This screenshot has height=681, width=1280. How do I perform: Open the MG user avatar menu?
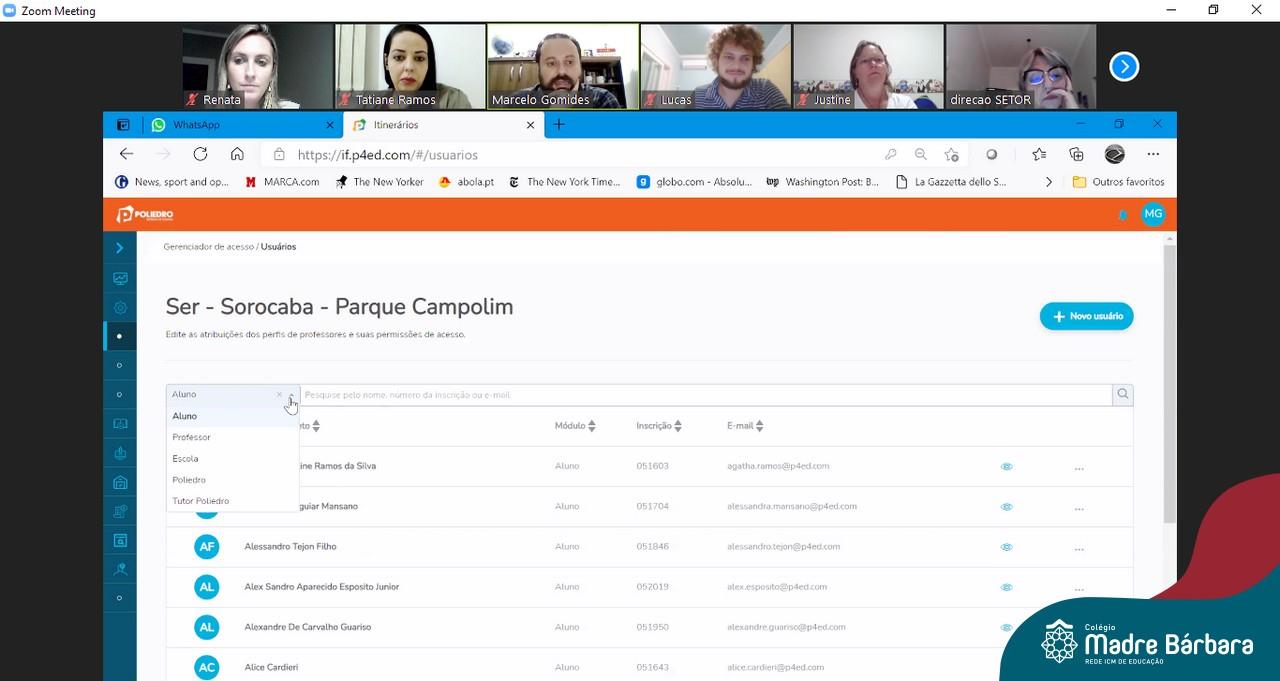pos(1153,214)
